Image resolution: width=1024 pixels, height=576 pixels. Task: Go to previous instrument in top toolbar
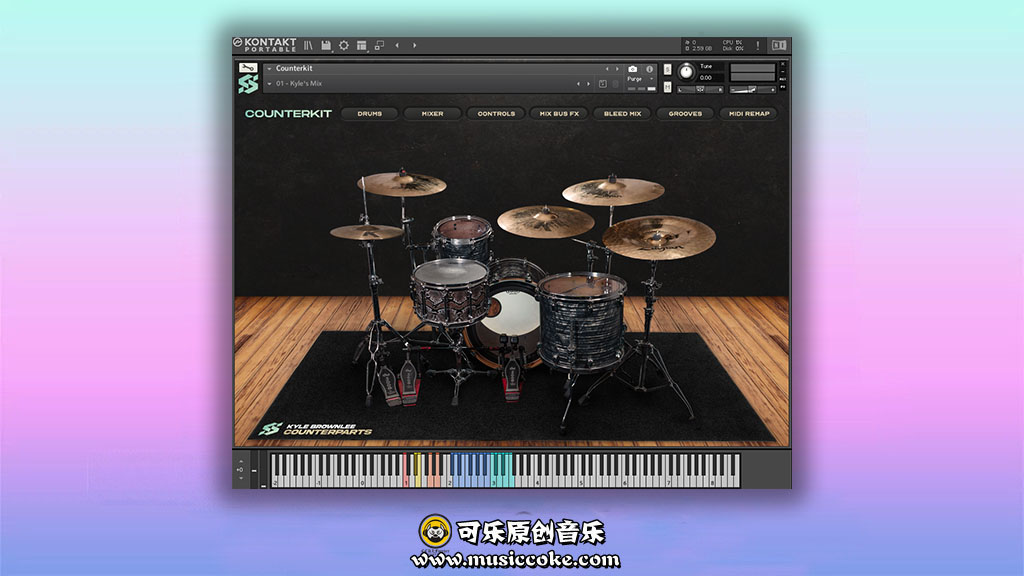(397, 45)
